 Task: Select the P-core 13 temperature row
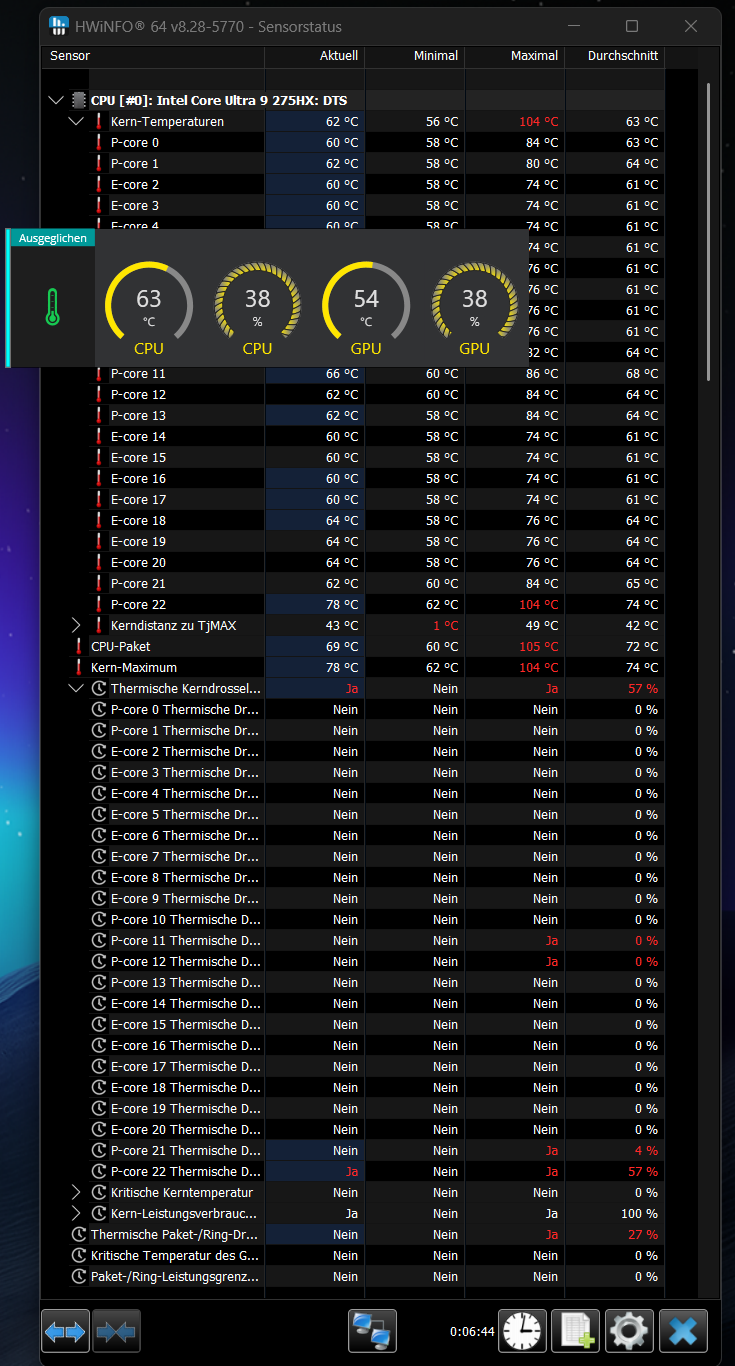click(353, 415)
